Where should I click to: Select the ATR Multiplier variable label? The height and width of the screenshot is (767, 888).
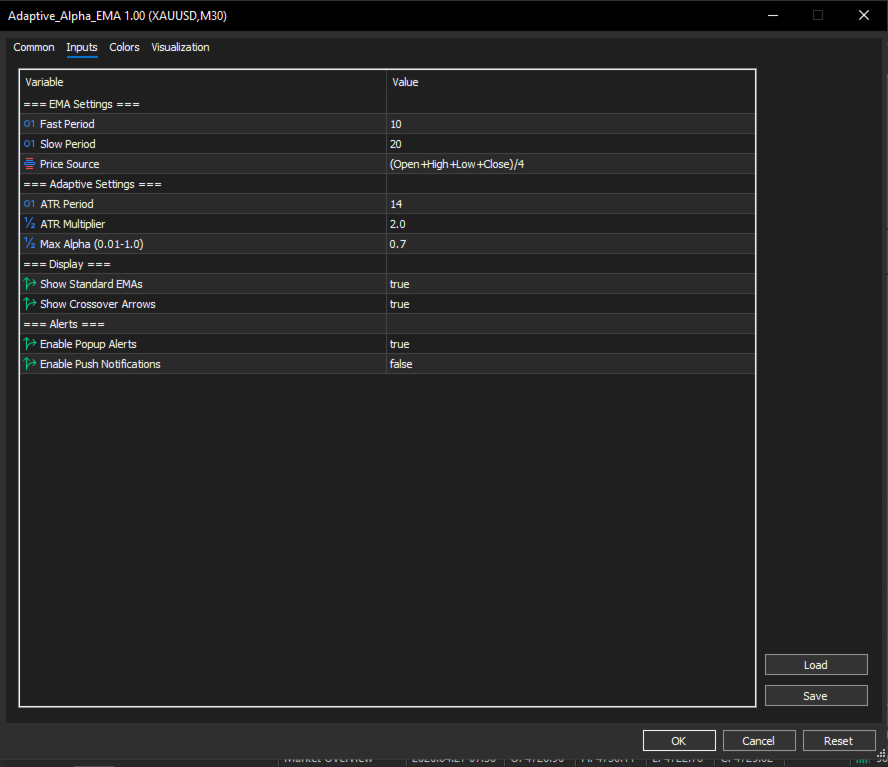[72, 224]
